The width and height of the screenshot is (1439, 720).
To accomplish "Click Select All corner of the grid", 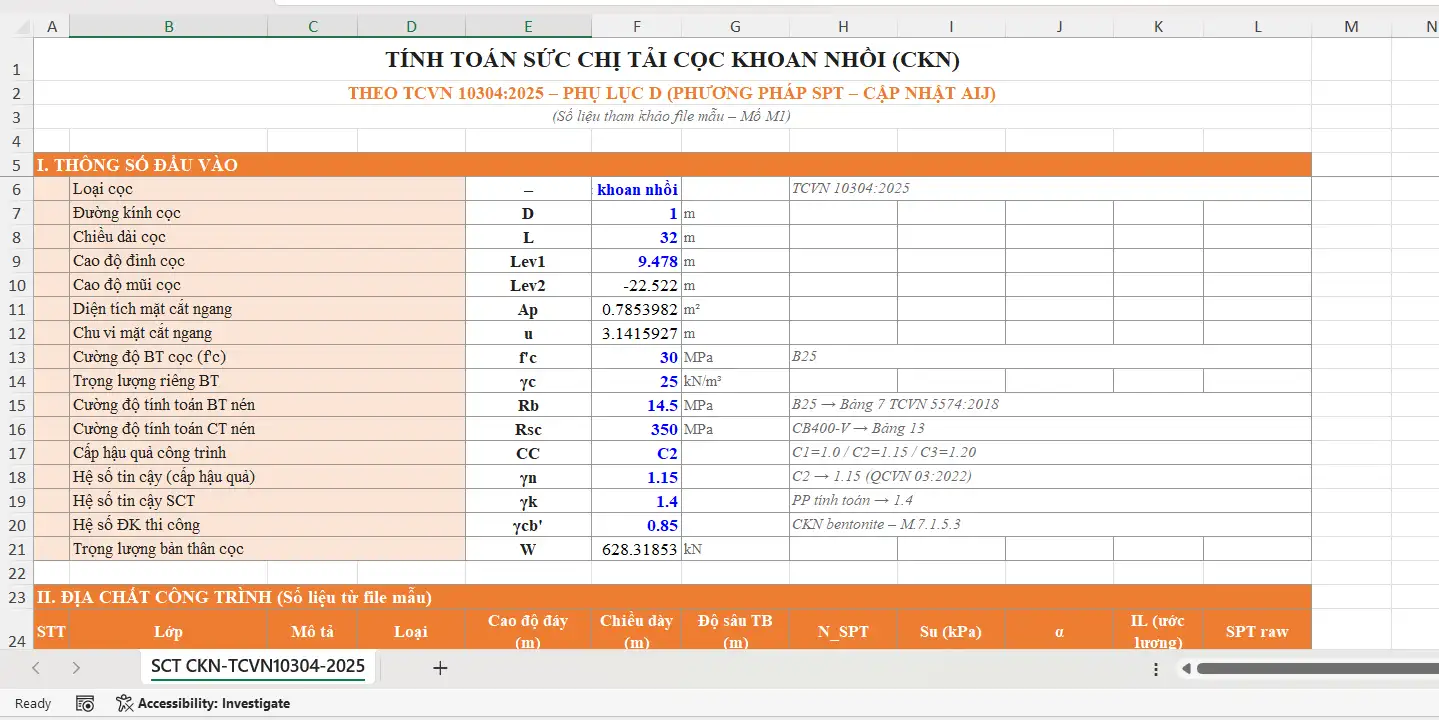I will (x=16, y=27).
